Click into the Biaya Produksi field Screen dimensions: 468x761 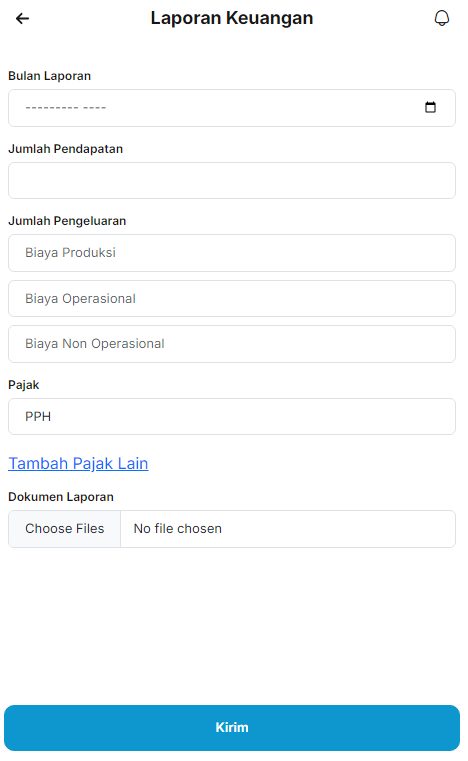click(x=232, y=253)
